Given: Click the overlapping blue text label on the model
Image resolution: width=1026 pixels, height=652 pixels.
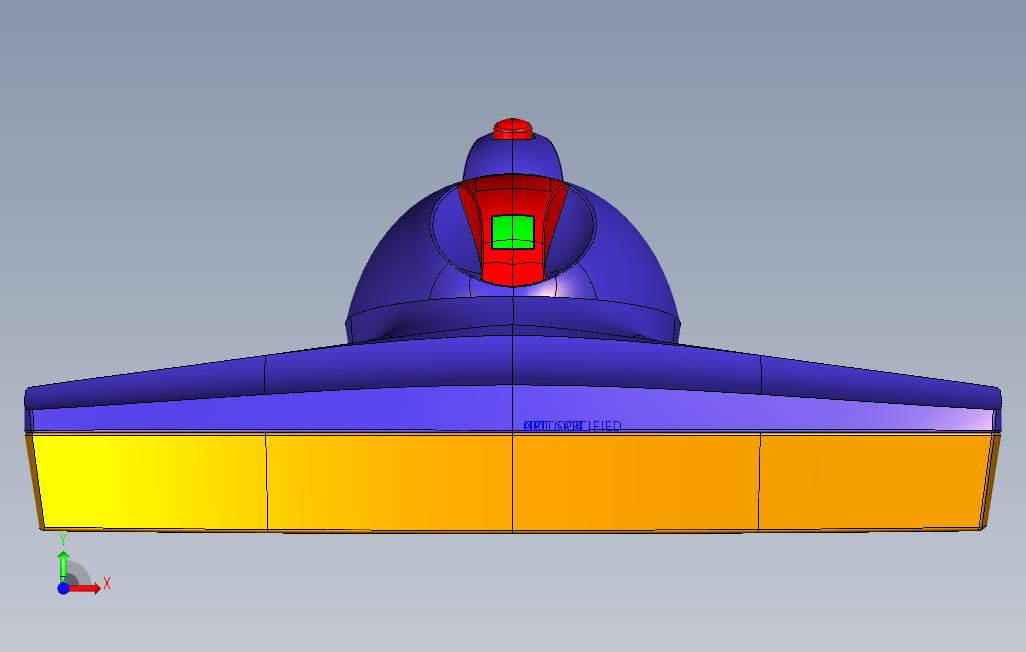Looking at the screenshot, I should tap(573, 426).
